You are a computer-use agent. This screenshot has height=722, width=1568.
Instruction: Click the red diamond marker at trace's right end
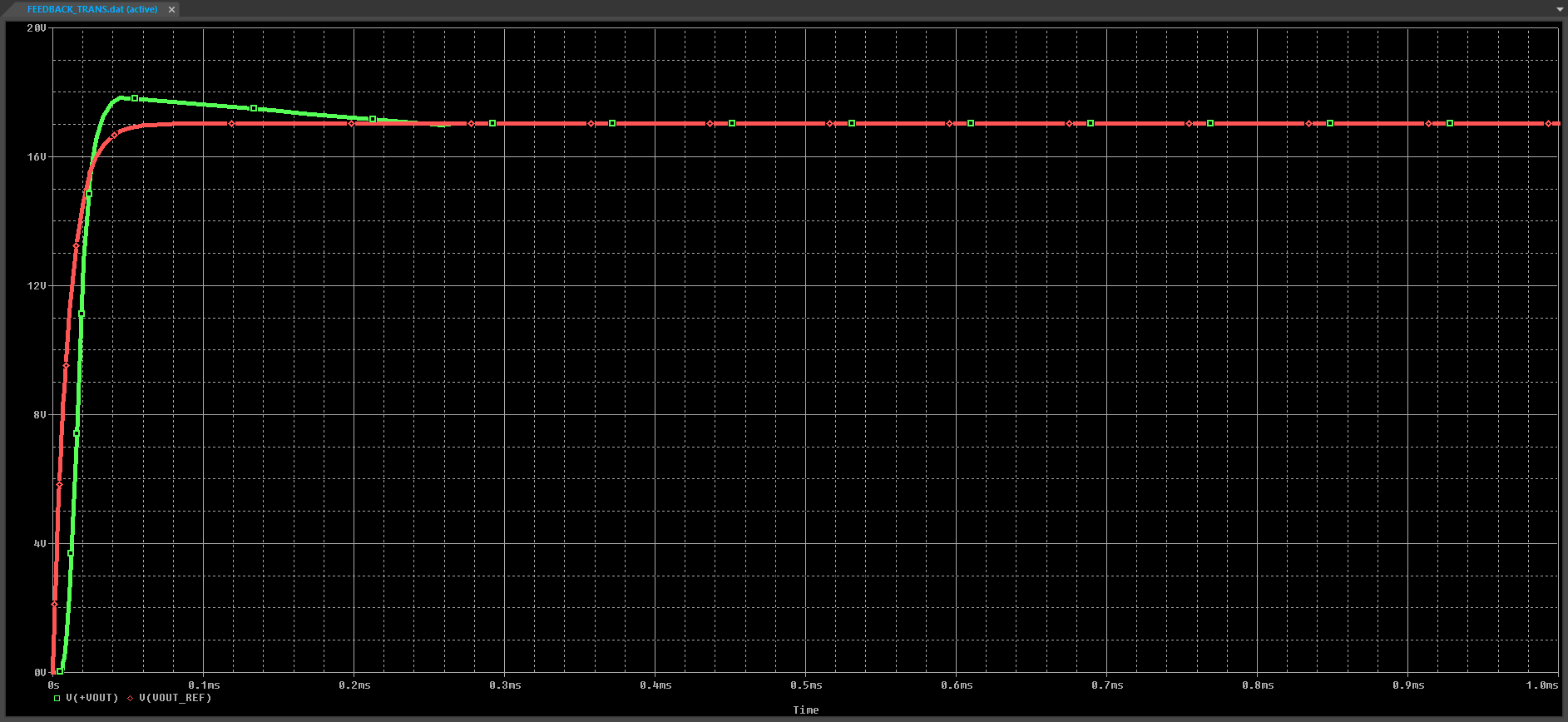1548,124
